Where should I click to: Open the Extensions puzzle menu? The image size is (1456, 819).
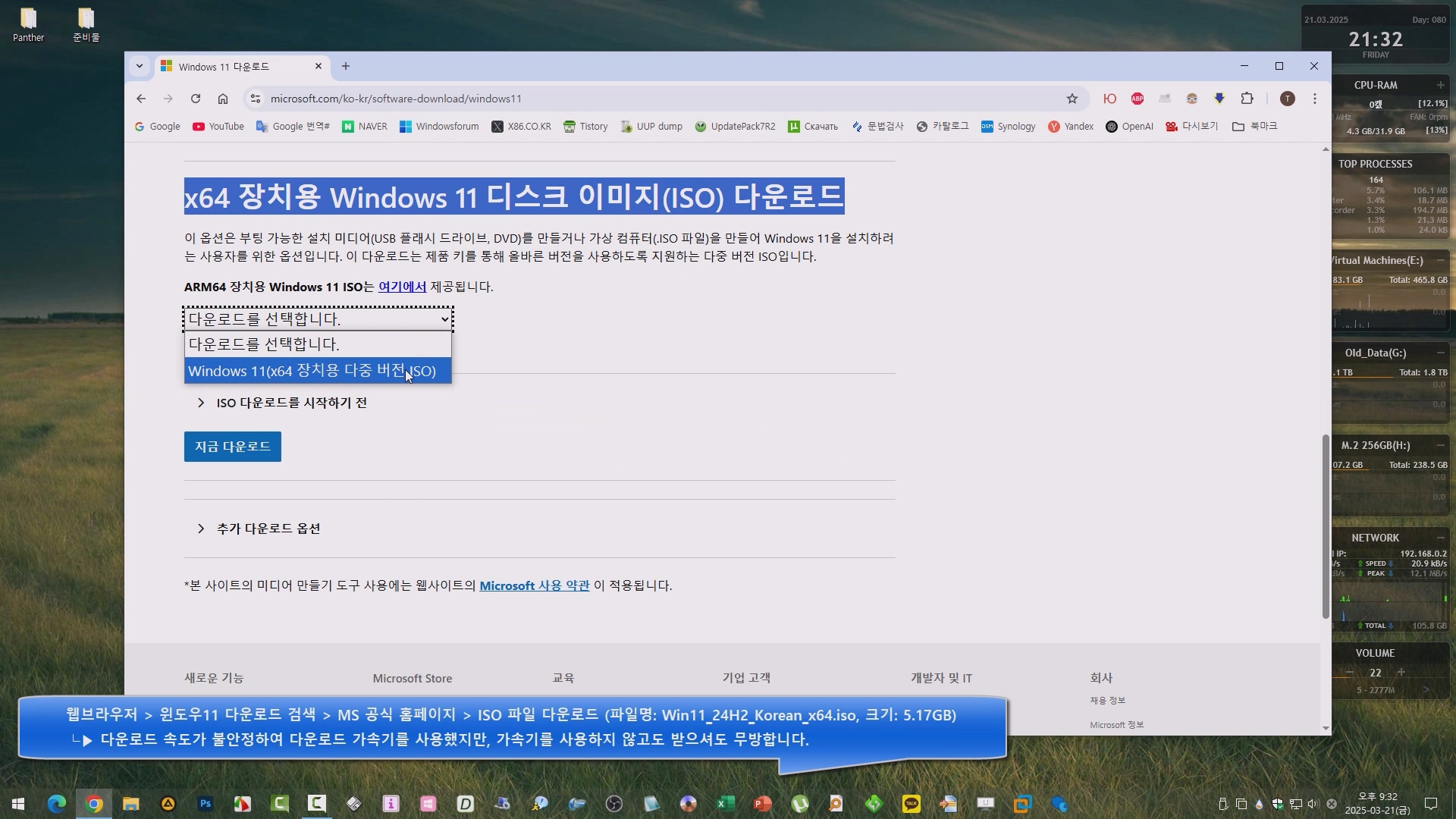(x=1247, y=99)
